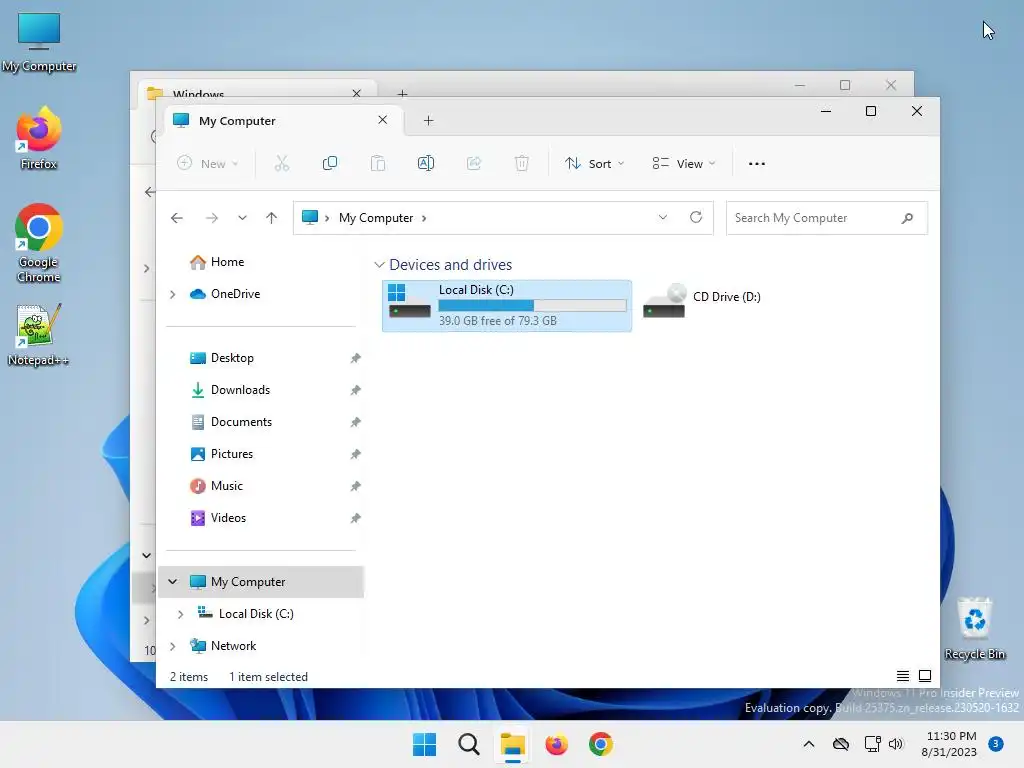Add a new tab in front window
The height and width of the screenshot is (768, 1024).
[428, 120]
